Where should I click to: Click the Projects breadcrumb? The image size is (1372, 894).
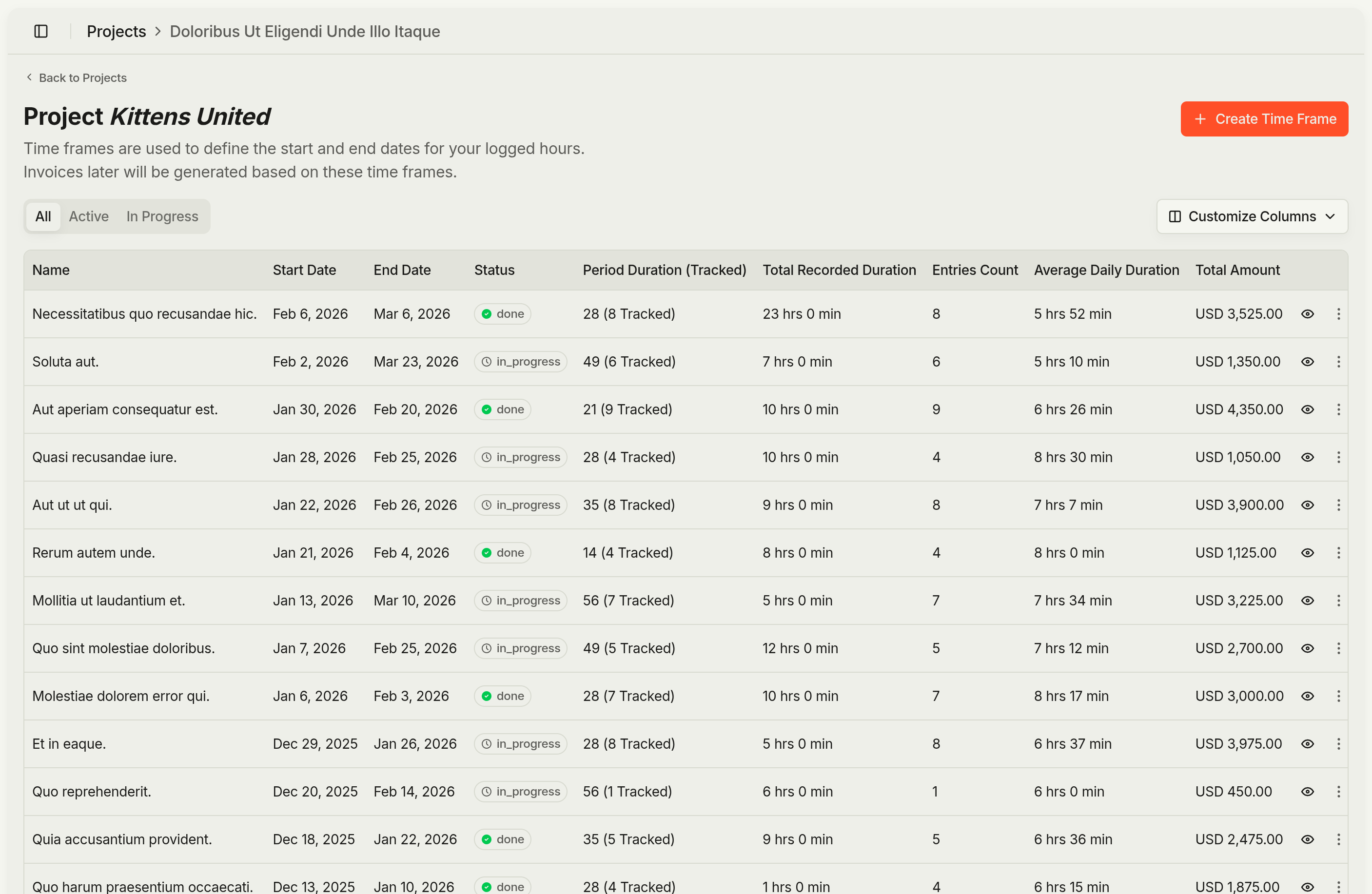click(117, 31)
